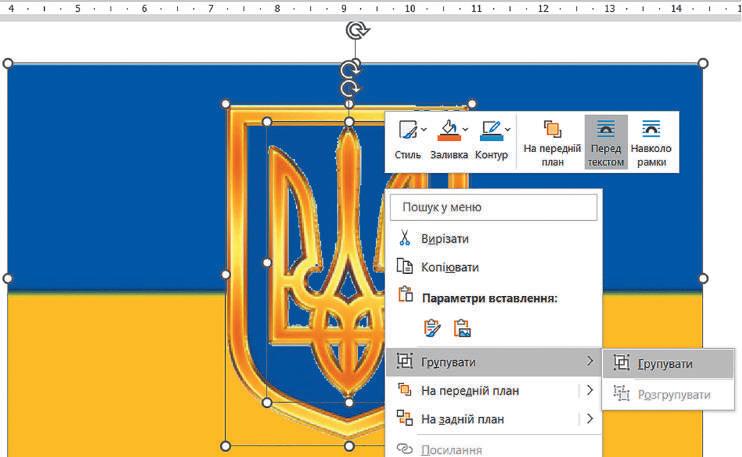Viewport: 742px width, 457px height.
Task: Click the group icon in the submenu
Action: 621,362
